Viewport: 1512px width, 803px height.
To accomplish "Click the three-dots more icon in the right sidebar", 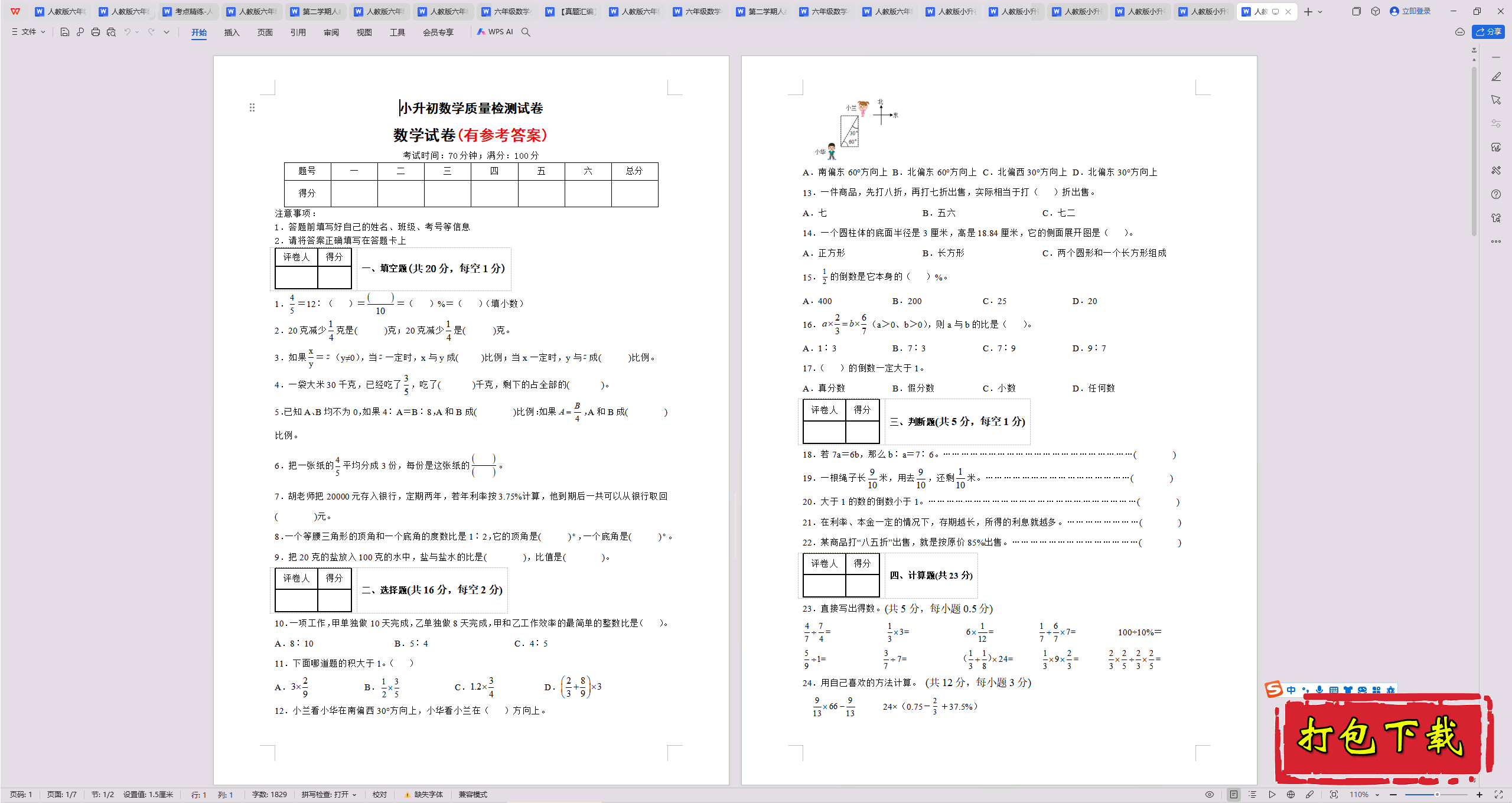I will 1496,241.
